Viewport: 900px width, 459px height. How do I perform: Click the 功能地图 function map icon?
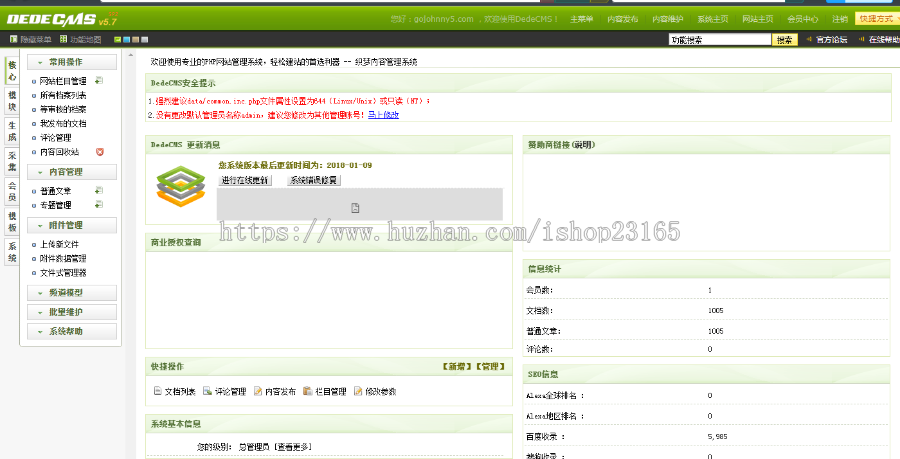(63, 40)
